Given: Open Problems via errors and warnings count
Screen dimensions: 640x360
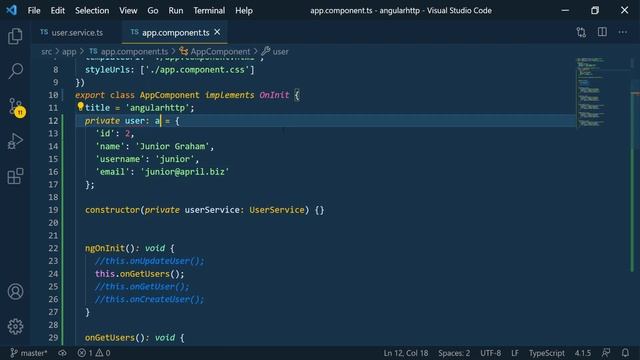Looking at the screenshot, I should (94, 353).
